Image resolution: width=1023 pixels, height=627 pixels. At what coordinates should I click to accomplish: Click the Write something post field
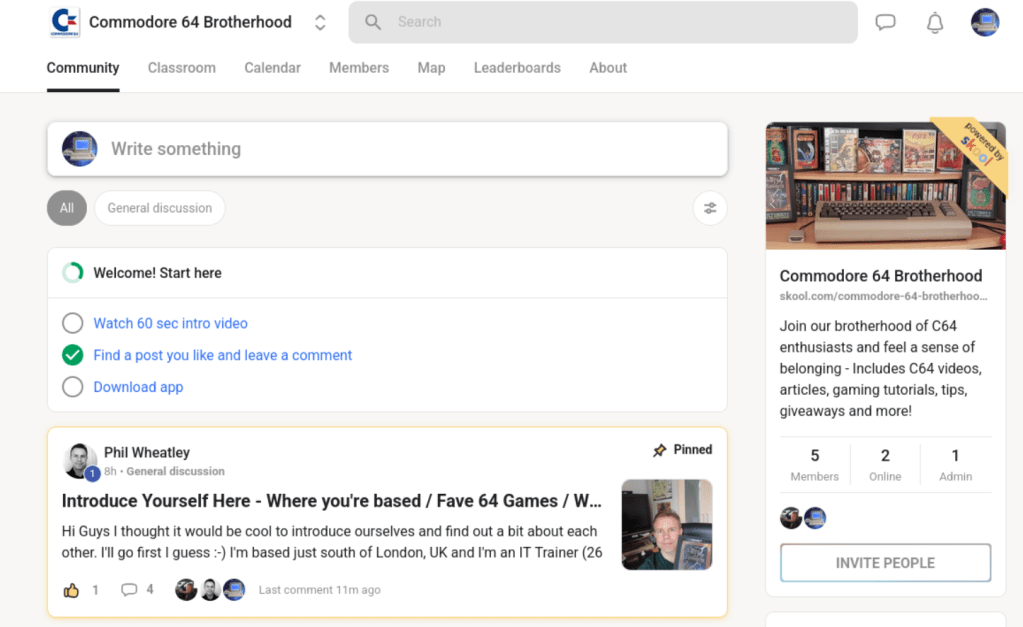[x=387, y=149]
